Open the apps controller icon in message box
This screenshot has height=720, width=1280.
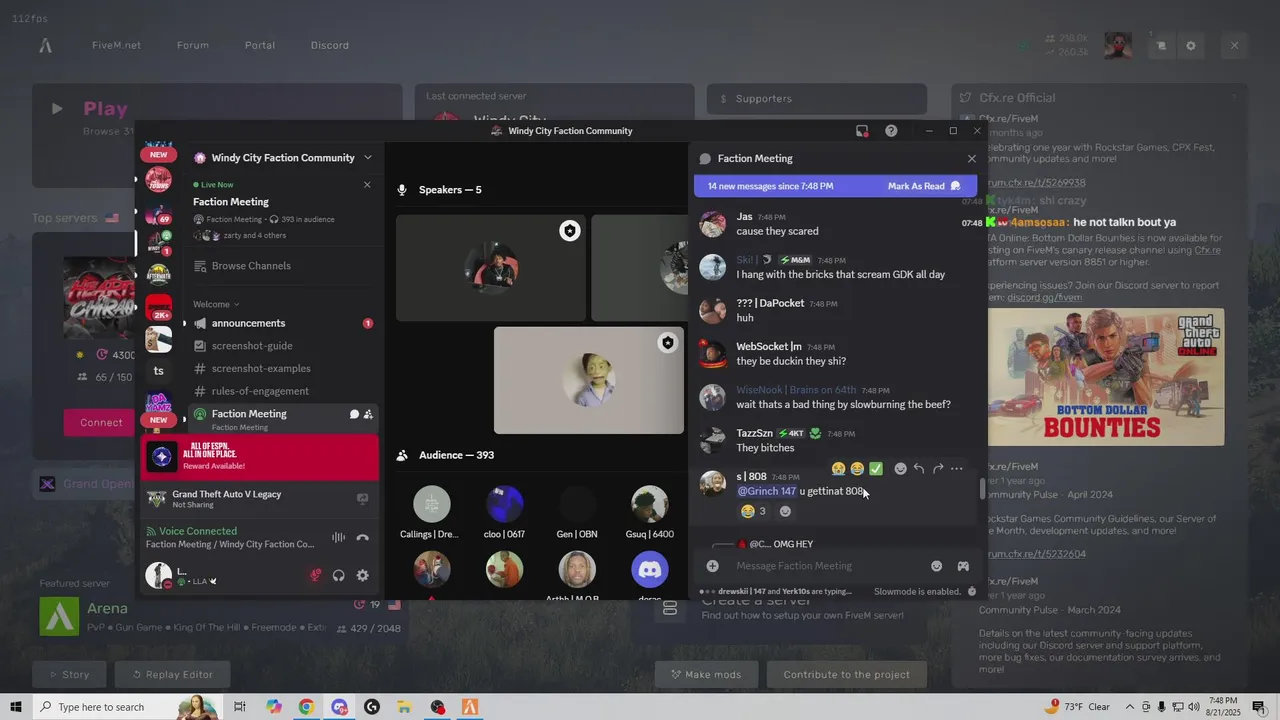963,566
